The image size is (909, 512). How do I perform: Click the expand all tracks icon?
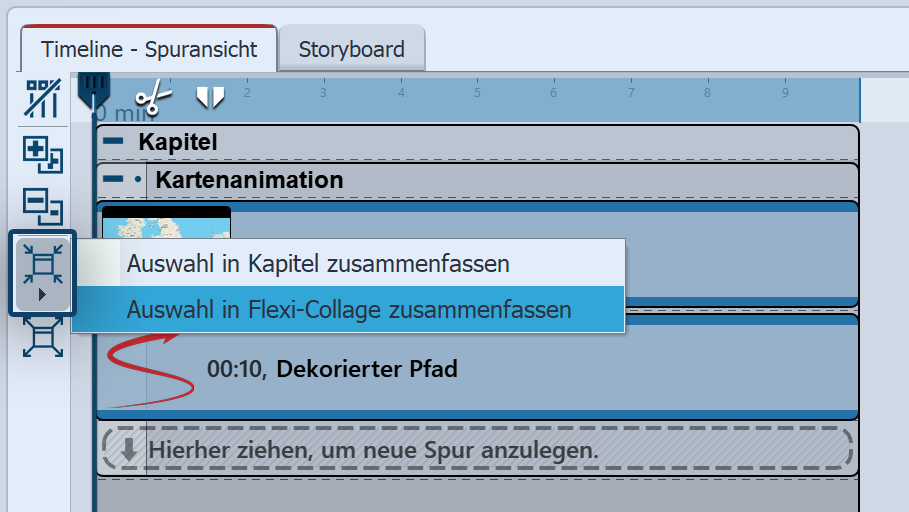43,154
